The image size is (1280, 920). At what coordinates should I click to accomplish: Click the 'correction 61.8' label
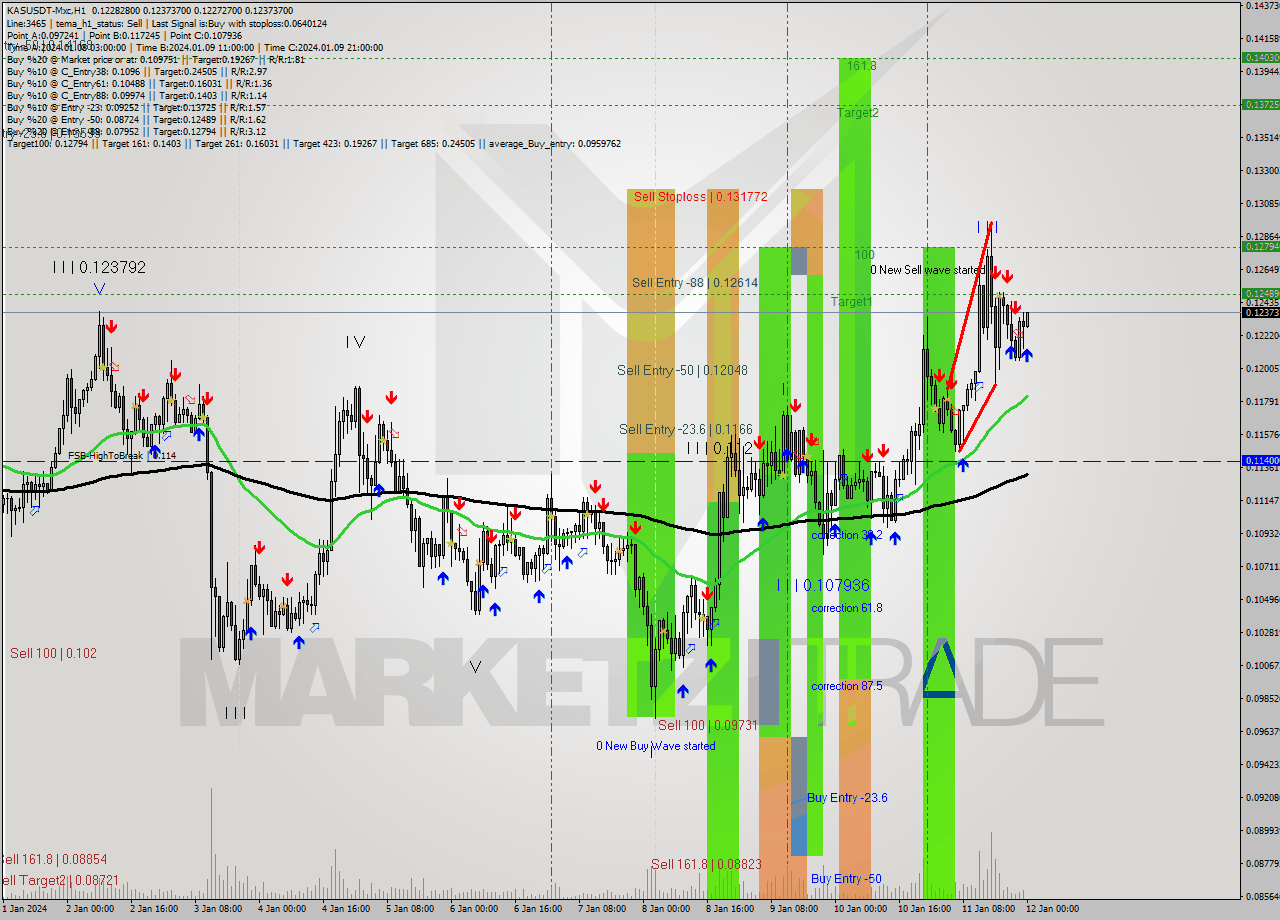846,608
